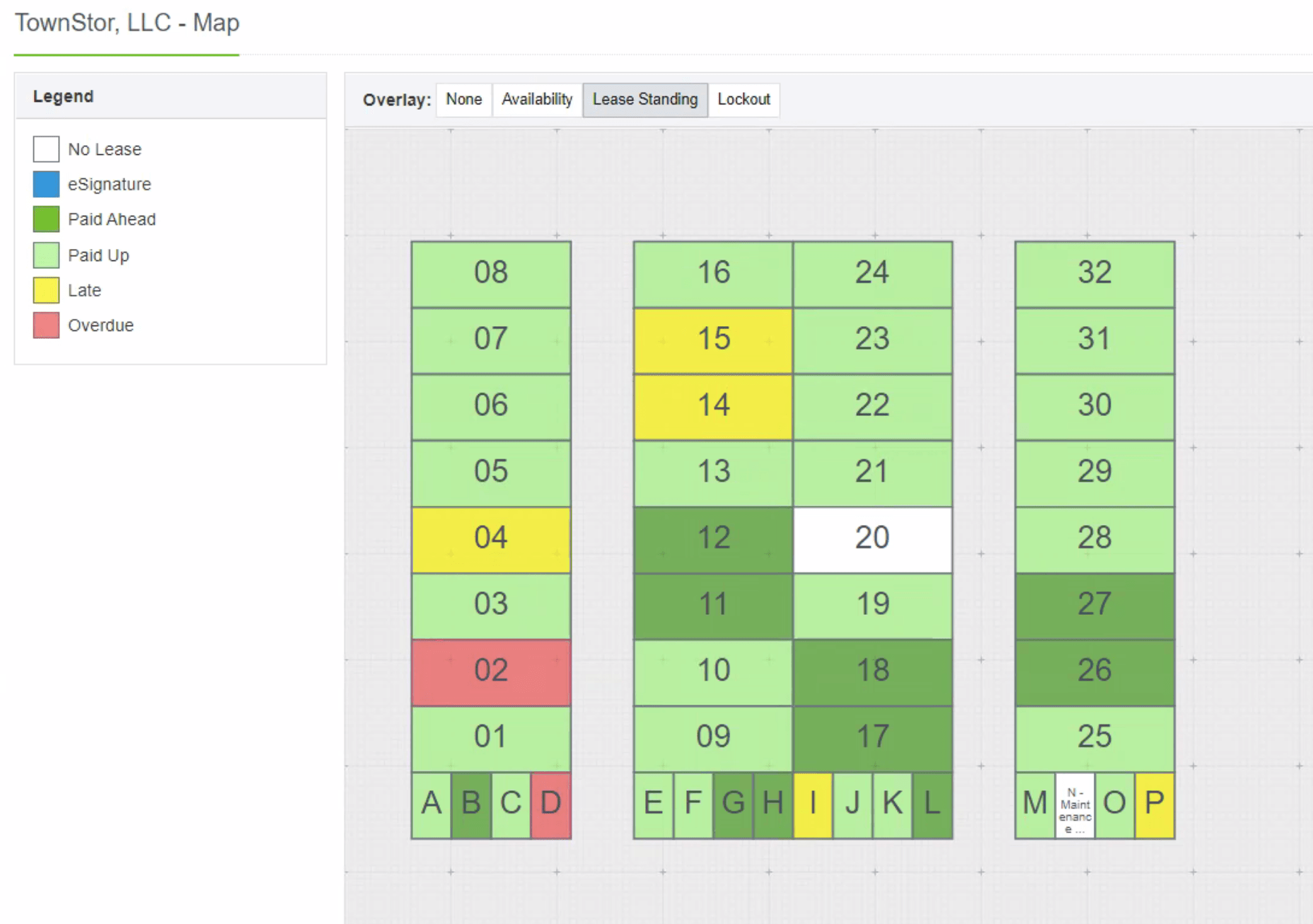This screenshot has height=924, width=1313.
Task: Click the eSignature legend swatch
Action: point(45,184)
